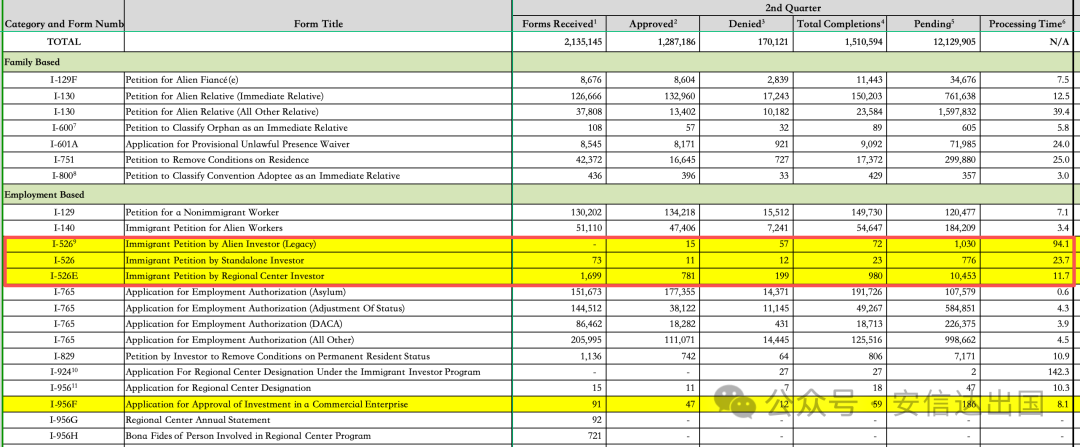This screenshot has width=1080, height=447.
Task: Click the 'I-526E' form number cell
Action: pos(63,276)
